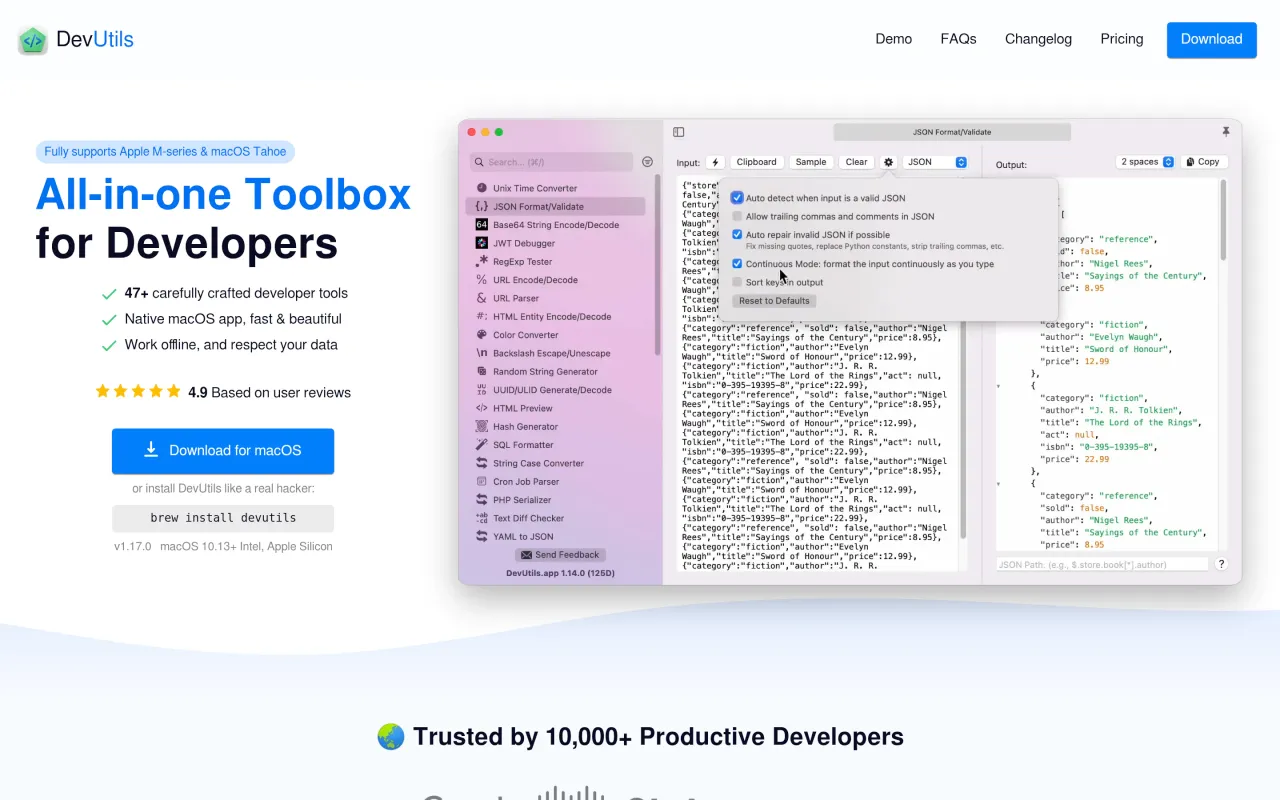Click Send Feedback in the sidebar
Screen dimensions: 1280x800
pyautogui.click(x=560, y=555)
